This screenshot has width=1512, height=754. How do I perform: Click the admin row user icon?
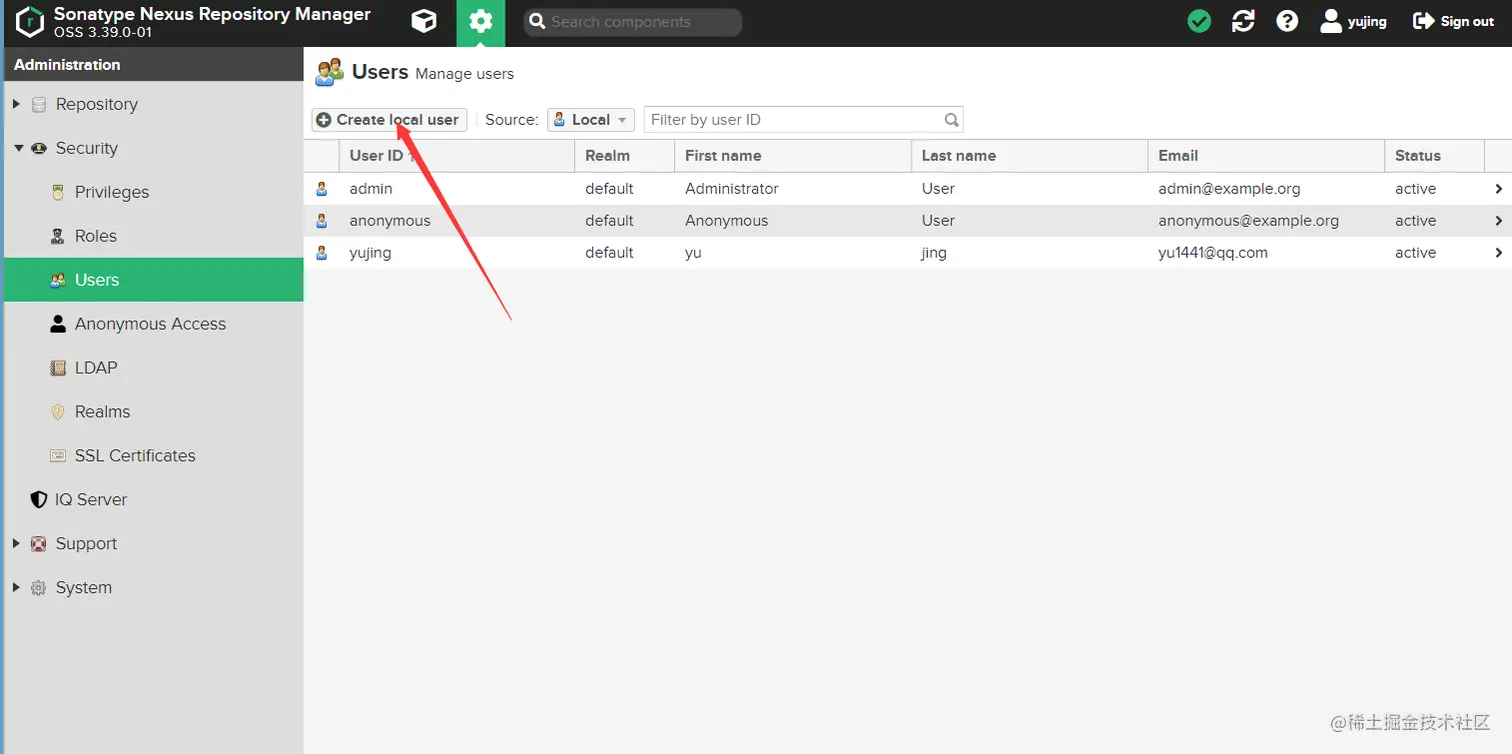[322, 188]
